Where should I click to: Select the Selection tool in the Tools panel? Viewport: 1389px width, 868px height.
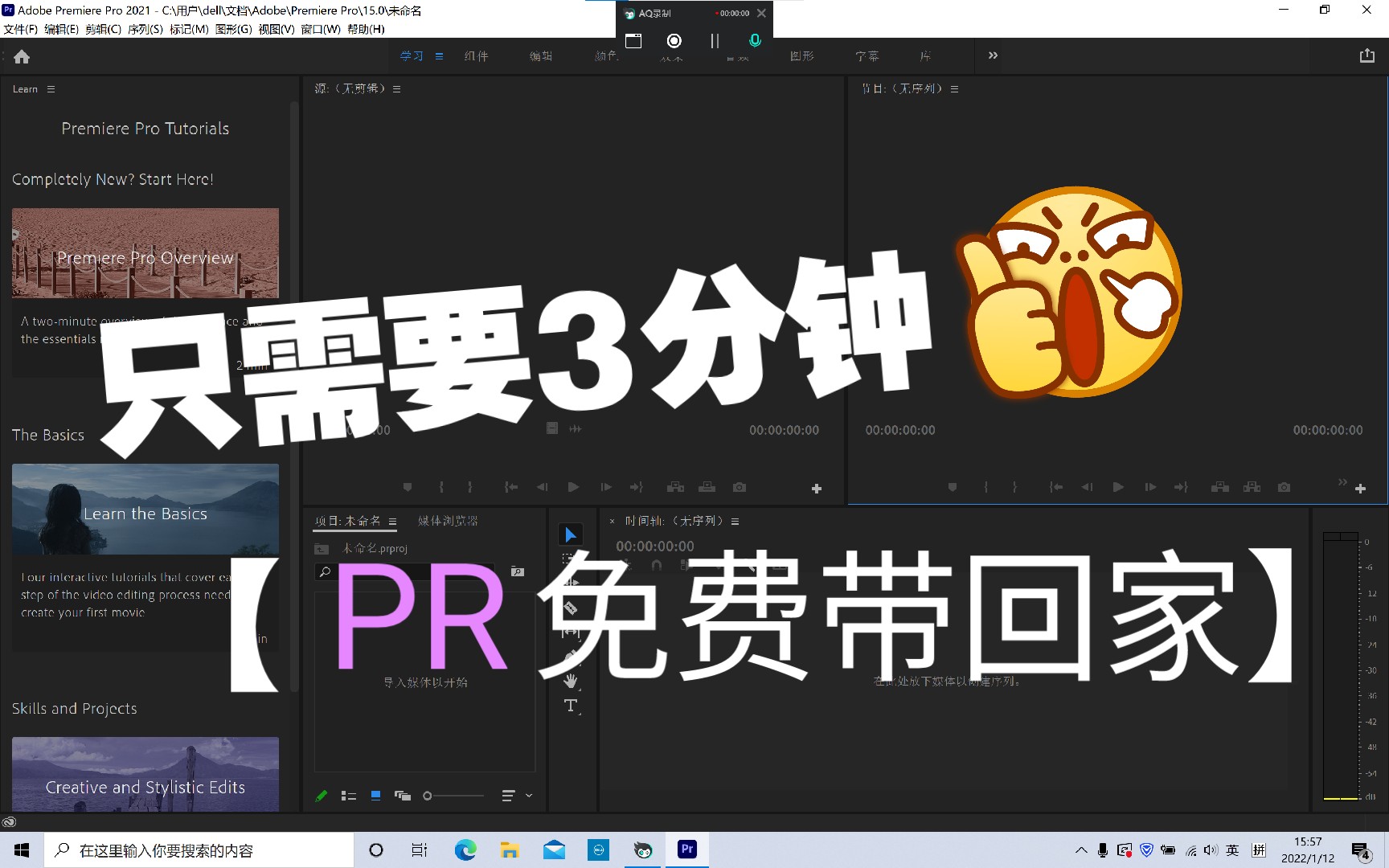(571, 534)
